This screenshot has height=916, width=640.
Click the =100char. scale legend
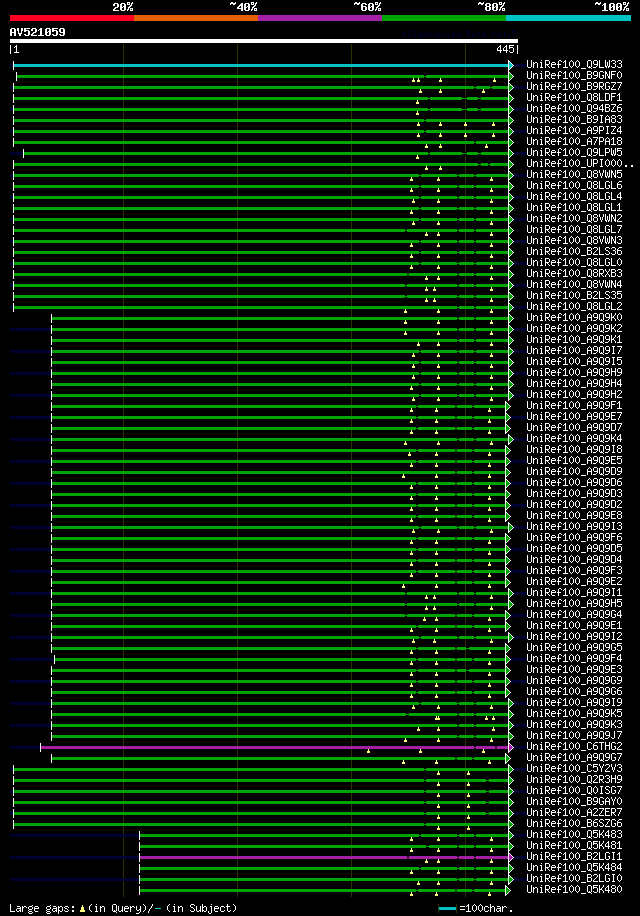pos(476,908)
